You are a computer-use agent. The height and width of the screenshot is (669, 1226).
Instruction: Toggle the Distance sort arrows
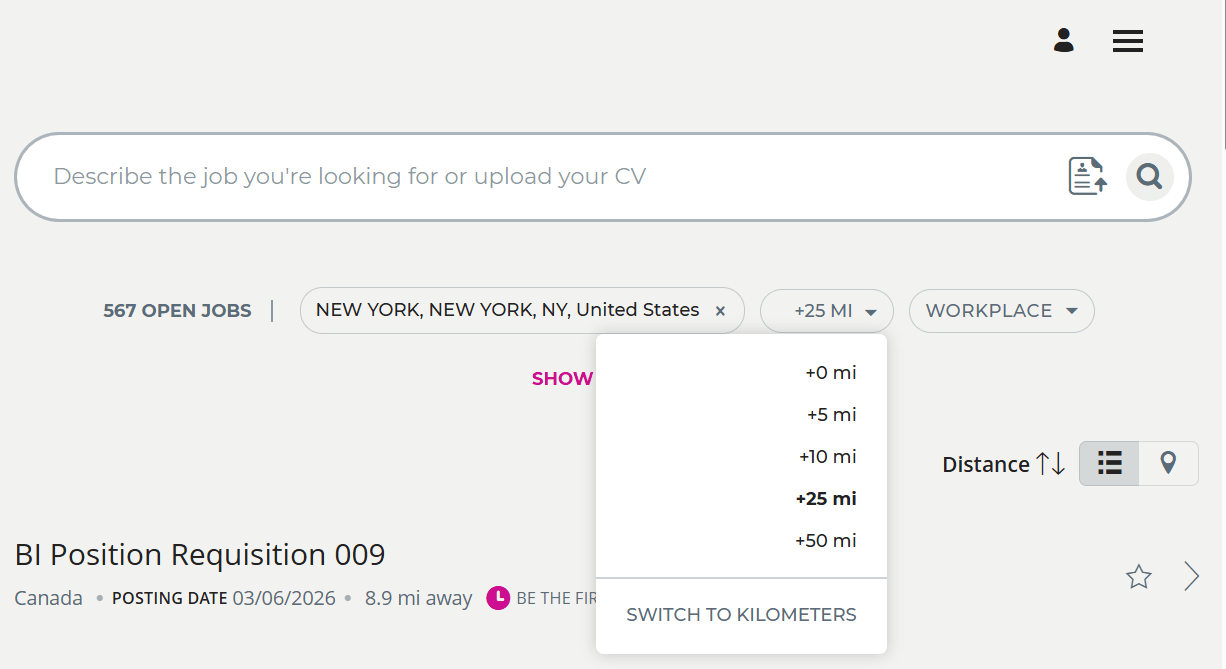[1051, 464]
